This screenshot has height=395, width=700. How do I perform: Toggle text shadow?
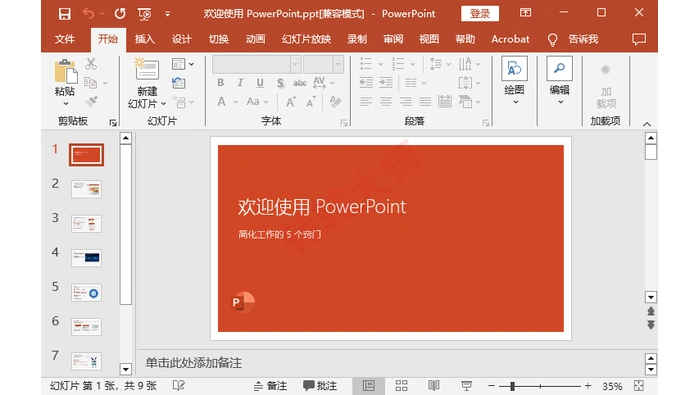280,83
